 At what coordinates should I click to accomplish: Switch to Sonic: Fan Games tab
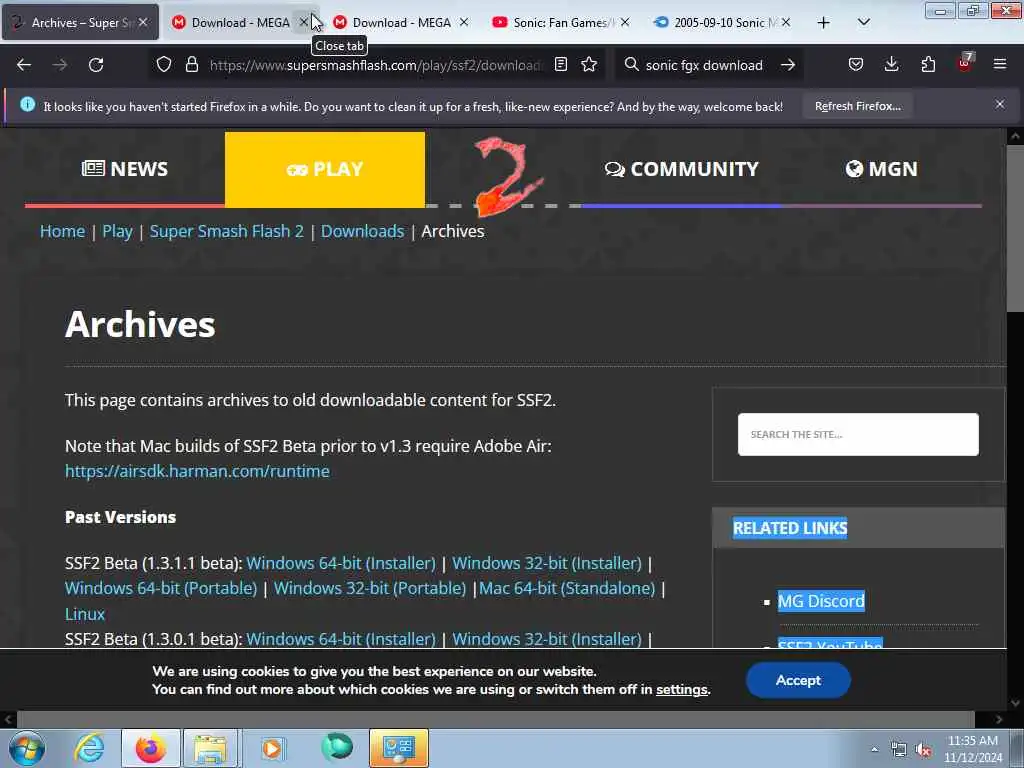(x=562, y=23)
